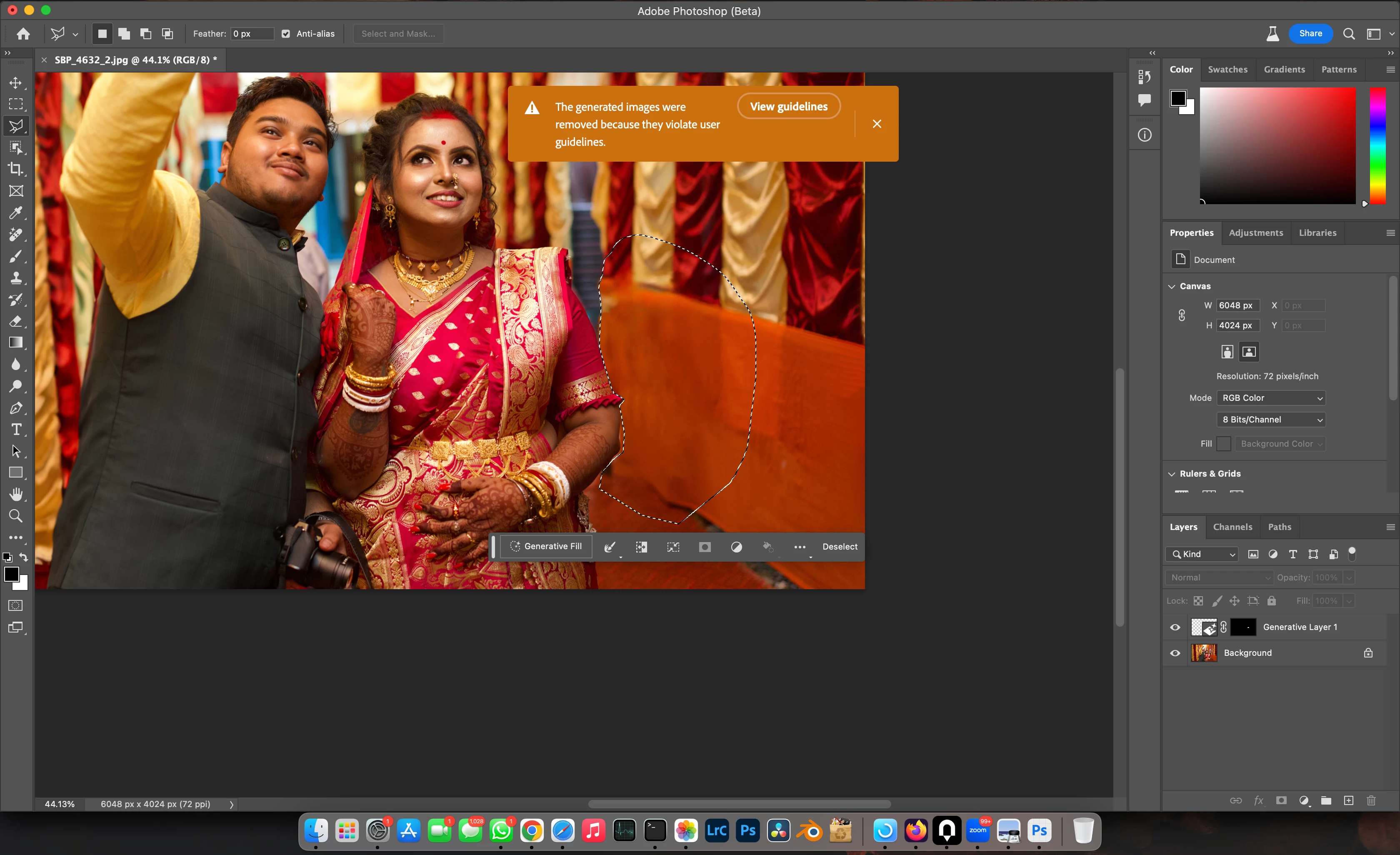
Task: Switch to the Channels tab
Action: (x=1232, y=527)
